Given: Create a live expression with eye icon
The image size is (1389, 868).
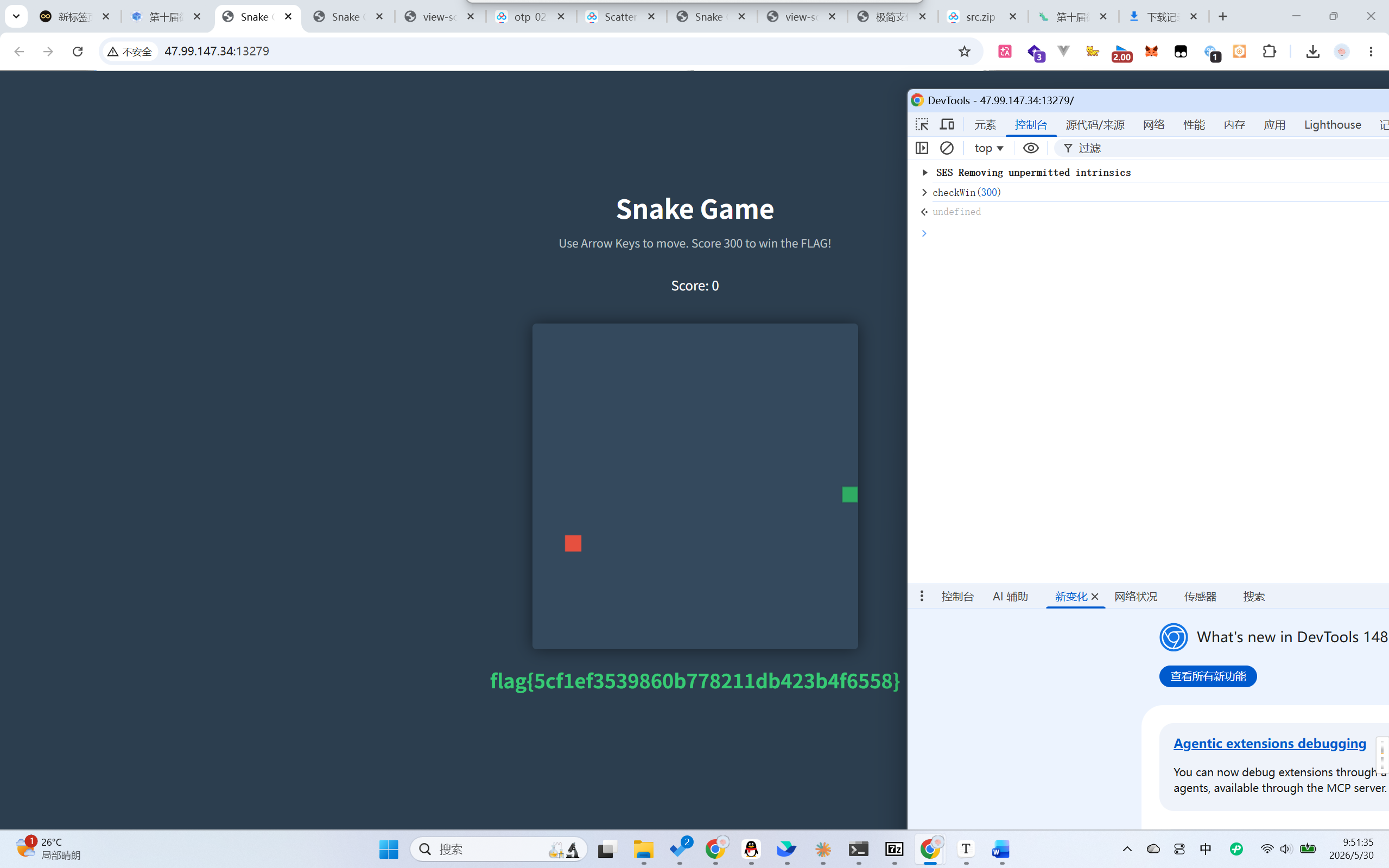Looking at the screenshot, I should click(x=1031, y=148).
